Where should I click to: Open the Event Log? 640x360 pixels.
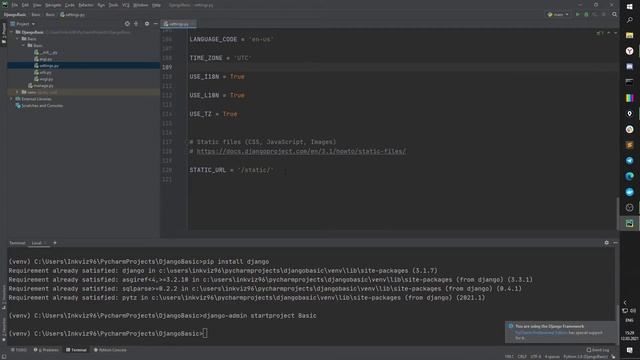tap(598, 350)
